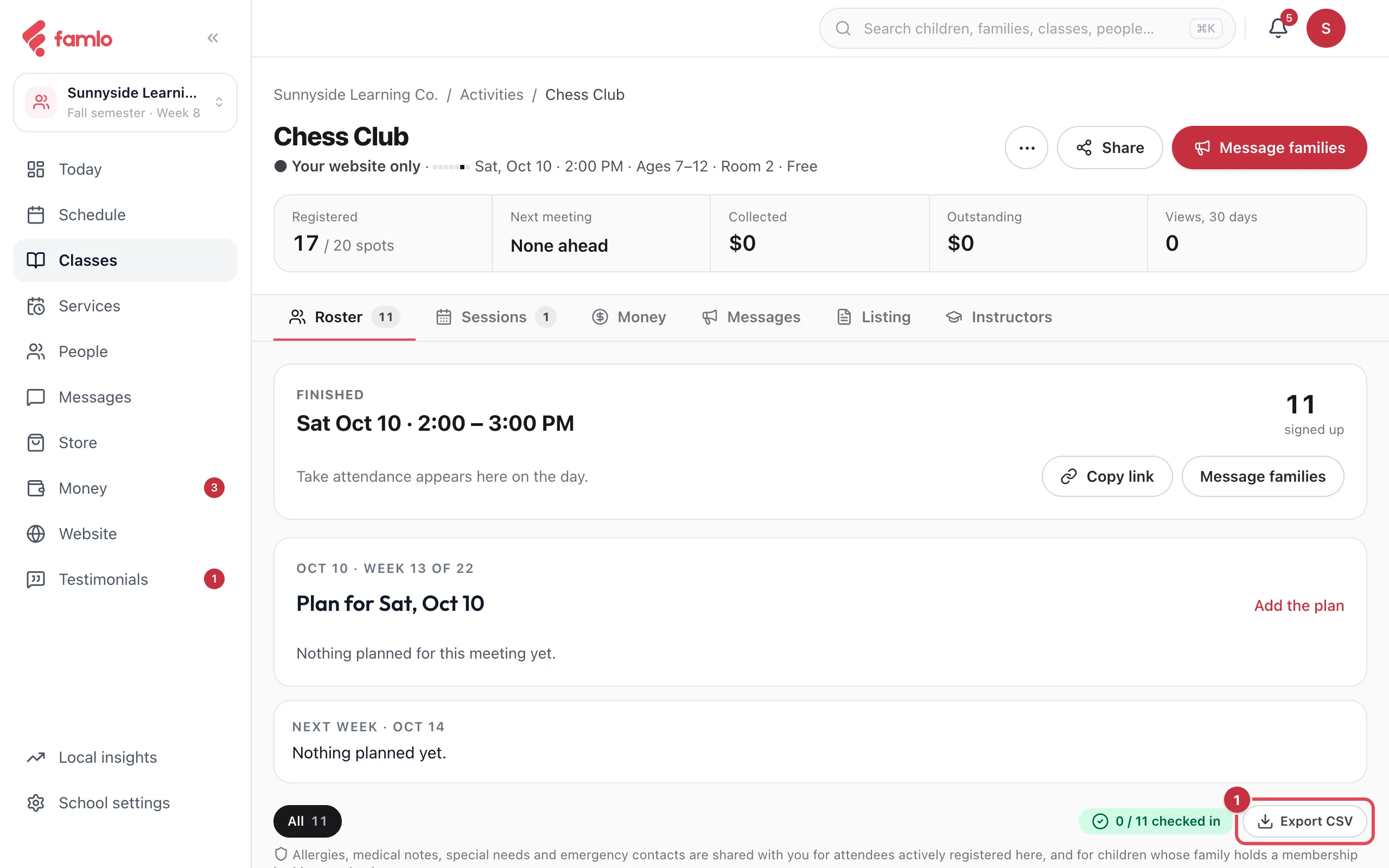The image size is (1389, 868).
Task: Expand the Sunnyside Learning school switcher
Action: pos(125,102)
